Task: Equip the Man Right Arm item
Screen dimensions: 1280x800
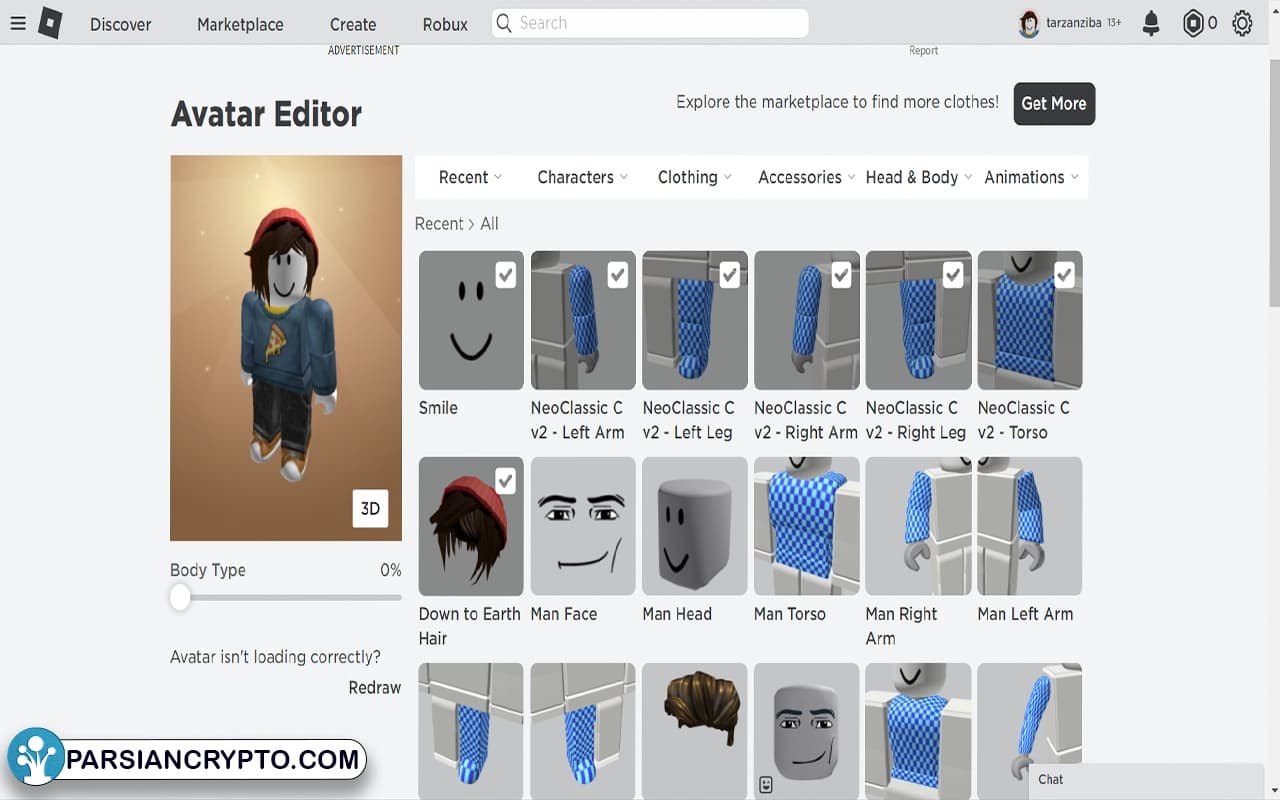Action: pos(918,526)
